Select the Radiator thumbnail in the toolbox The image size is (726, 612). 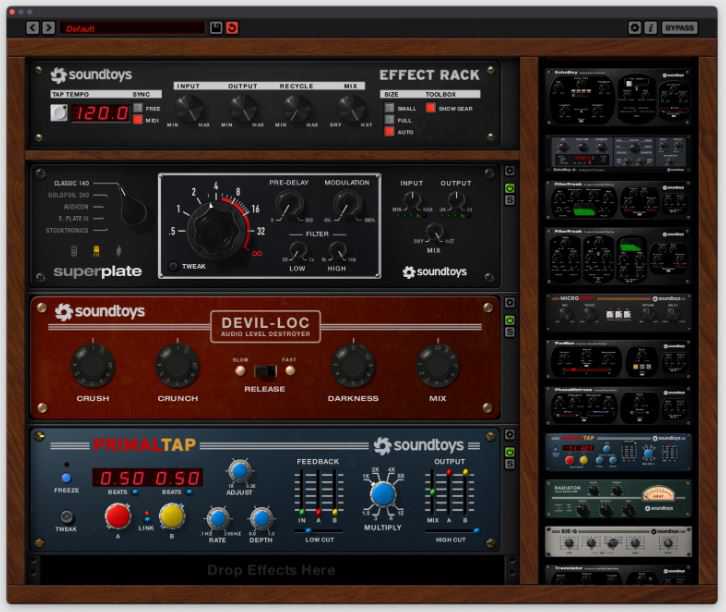click(x=618, y=499)
